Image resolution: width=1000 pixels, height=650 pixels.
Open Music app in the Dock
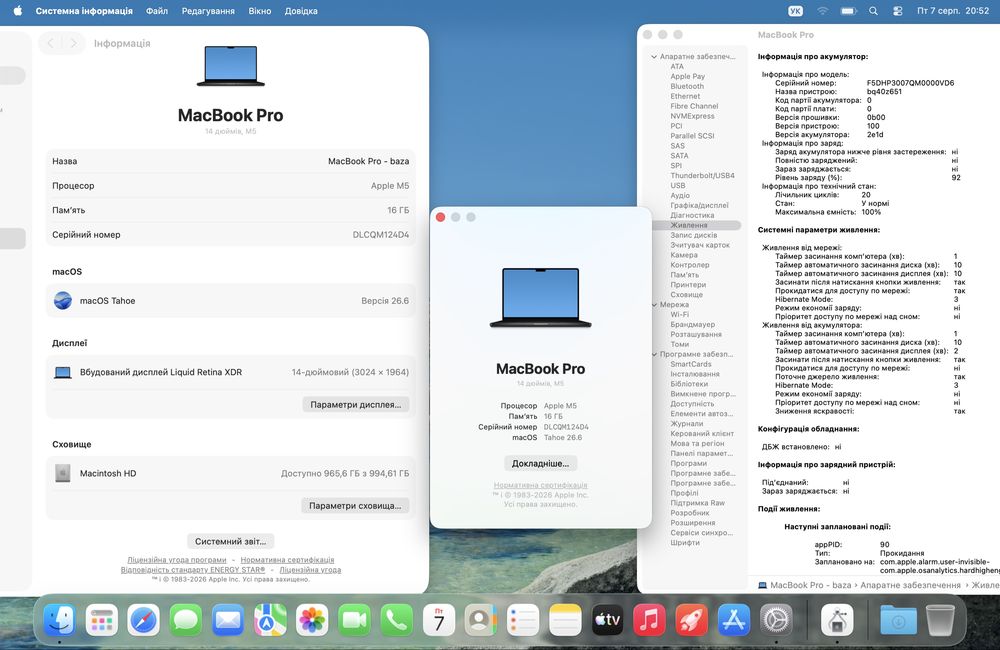point(649,619)
